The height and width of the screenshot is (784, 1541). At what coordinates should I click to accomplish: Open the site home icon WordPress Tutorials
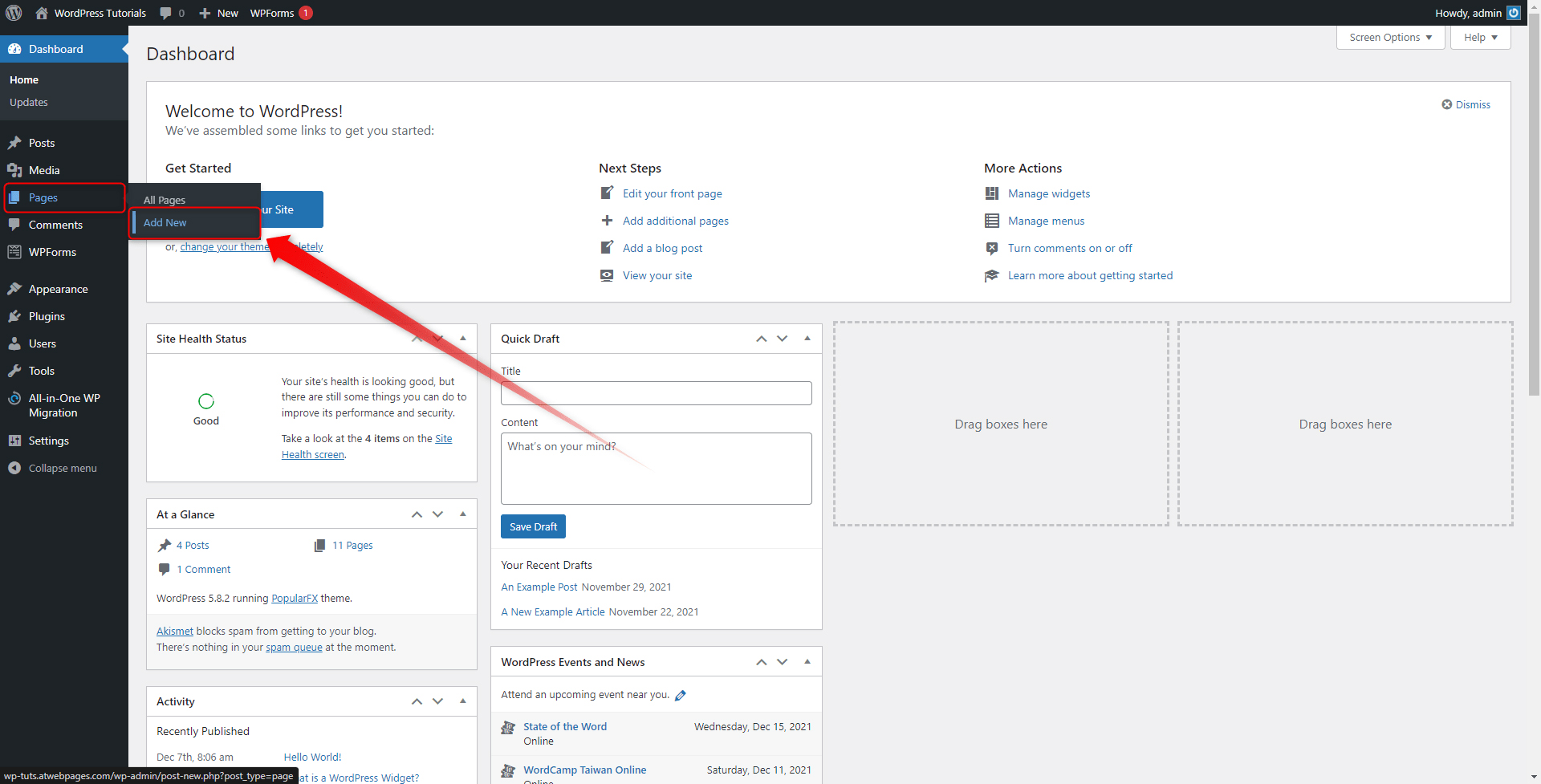click(x=91, y=13)
